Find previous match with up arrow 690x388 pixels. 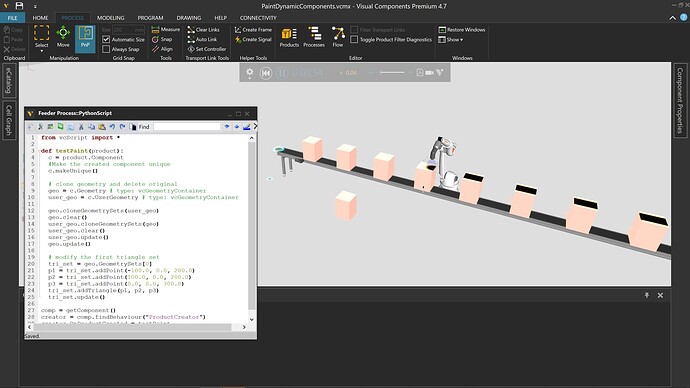click(x=227, y=127)
